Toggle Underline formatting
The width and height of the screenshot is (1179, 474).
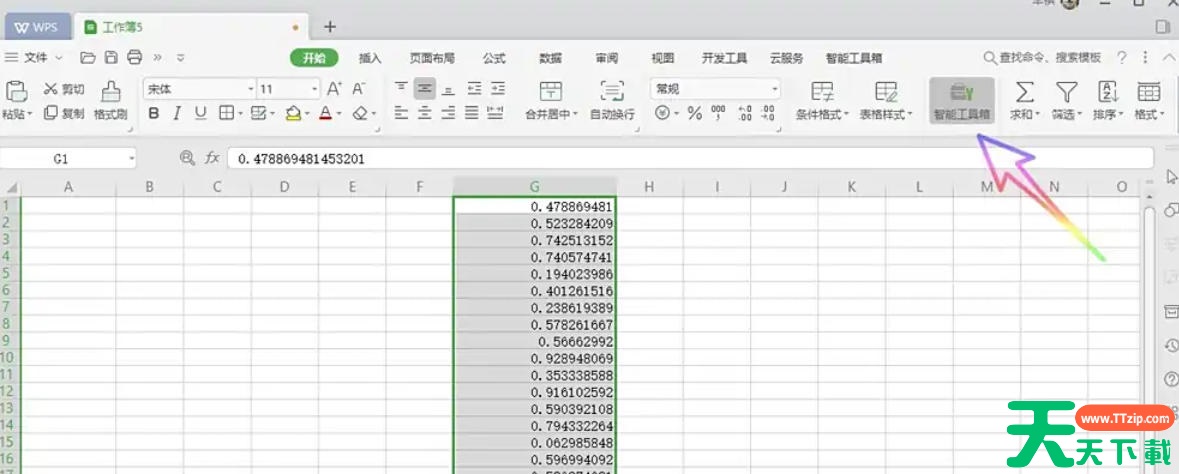(201, 113)
